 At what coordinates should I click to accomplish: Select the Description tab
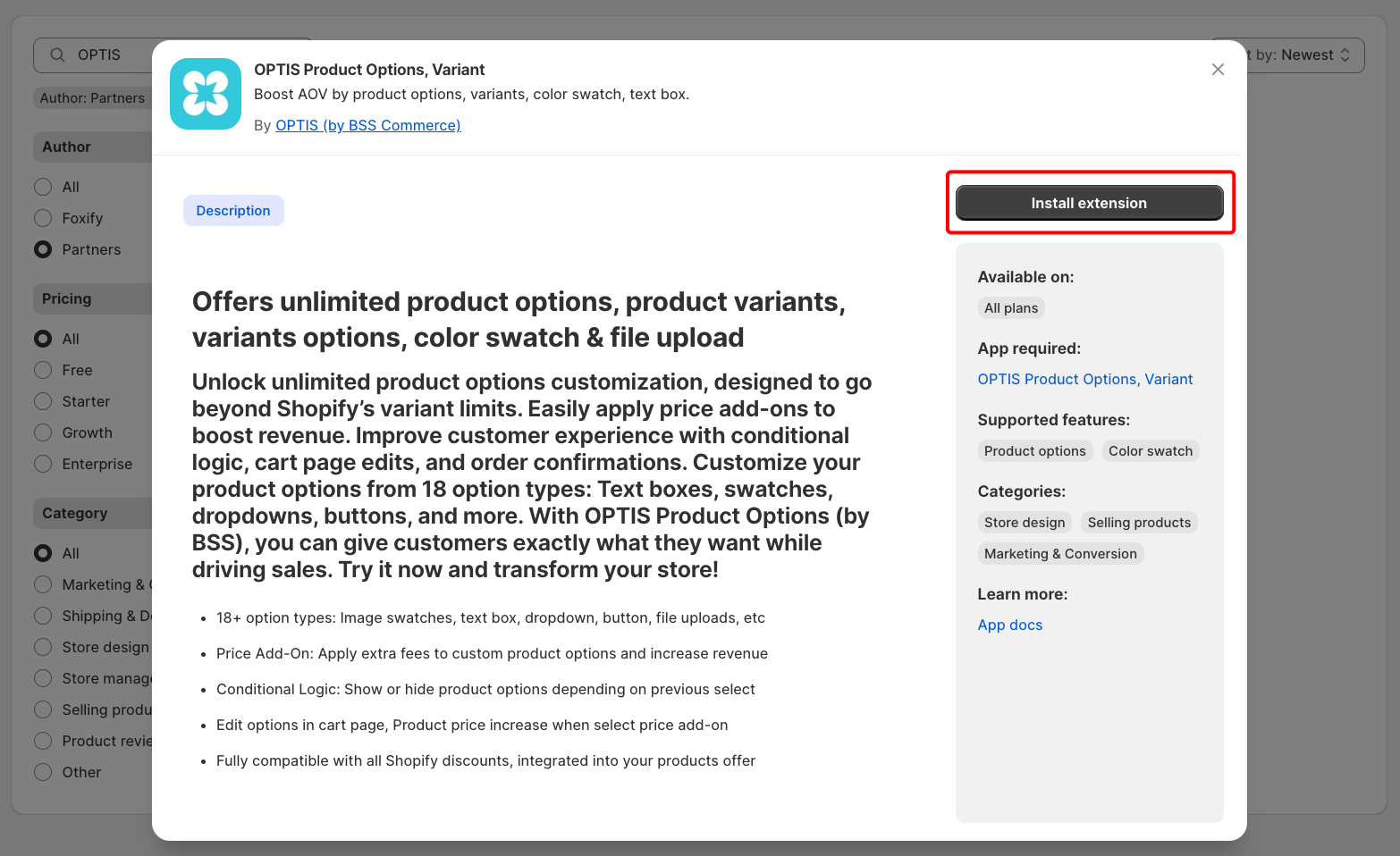click(x=233, y=211)
